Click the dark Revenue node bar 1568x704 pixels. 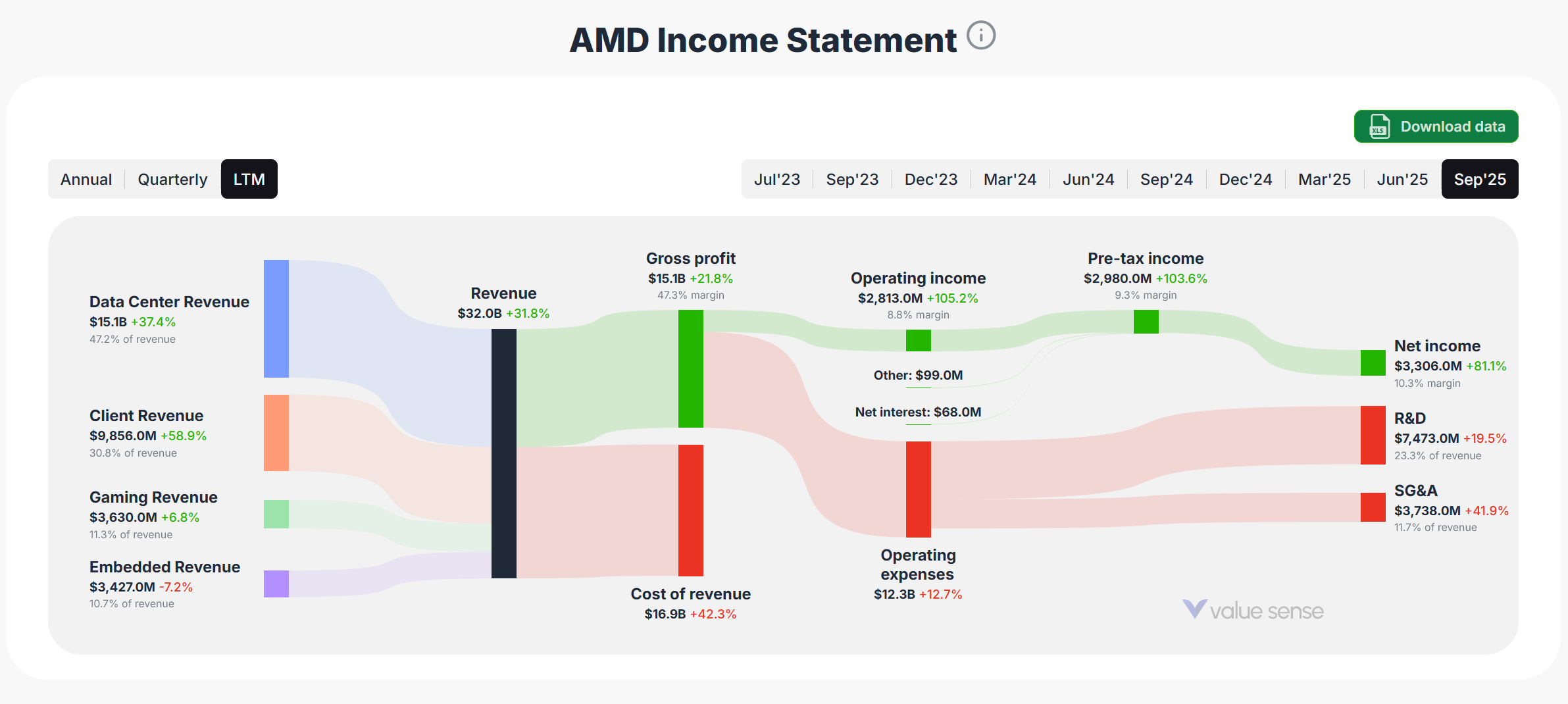[x=504, y=453]
